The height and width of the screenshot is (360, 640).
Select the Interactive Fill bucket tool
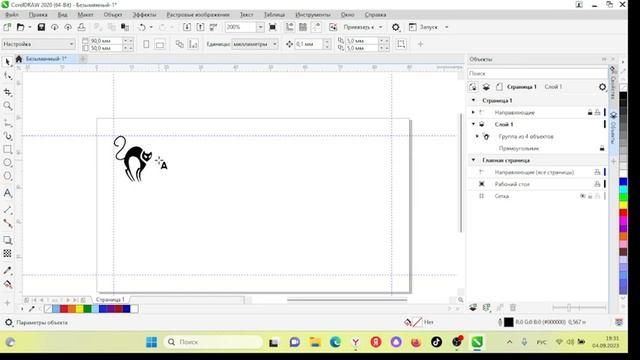[x=7, y=284]
